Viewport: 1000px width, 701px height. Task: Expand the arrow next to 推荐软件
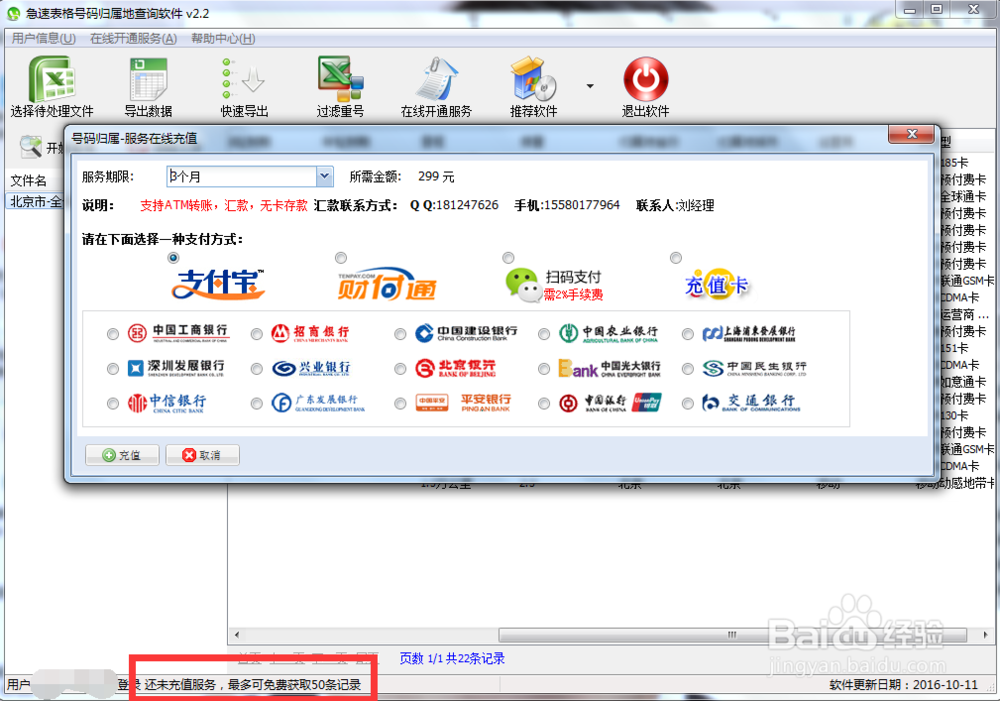tap(590, 85)
